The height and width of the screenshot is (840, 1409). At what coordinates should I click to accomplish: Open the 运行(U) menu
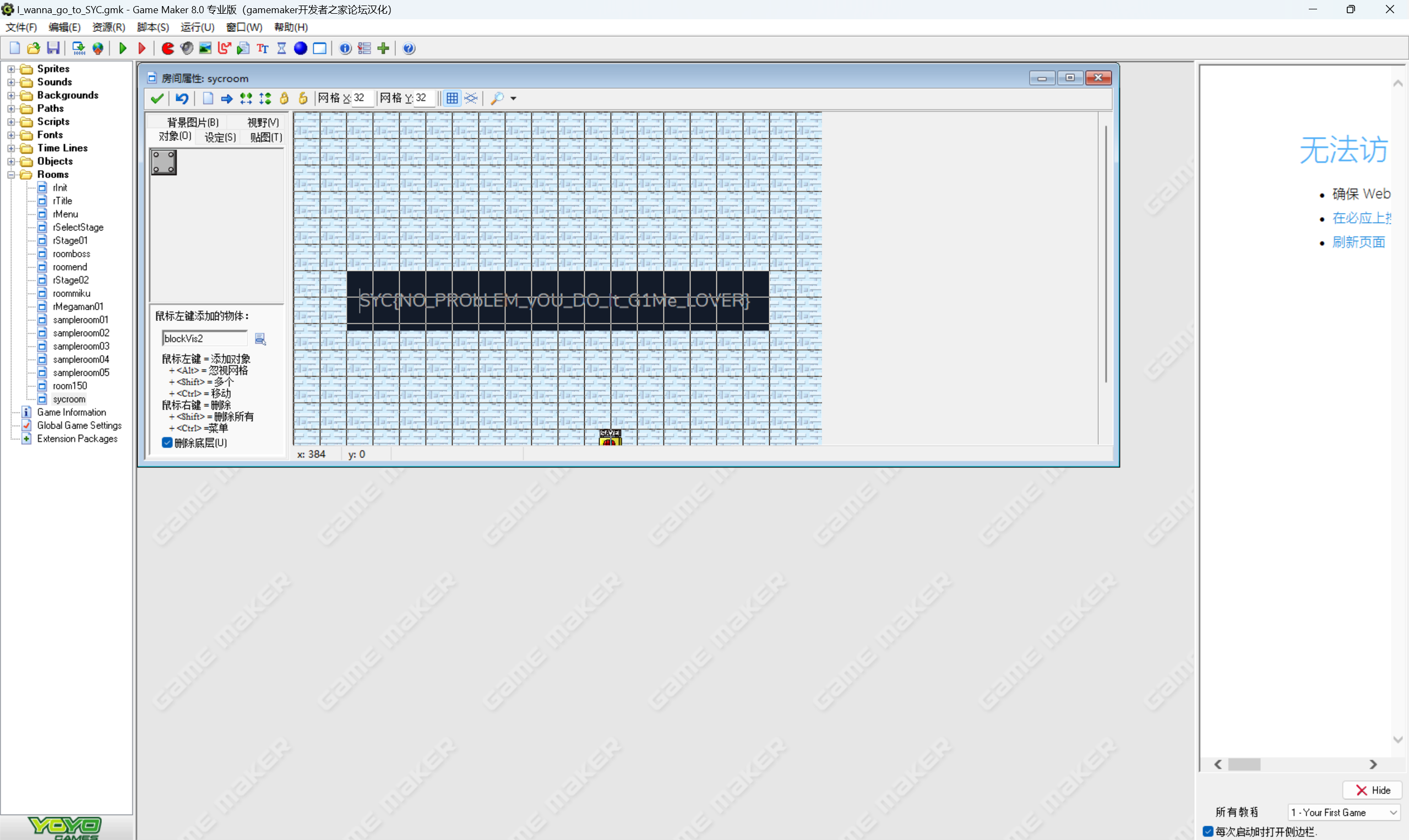[x=198, y=27]
